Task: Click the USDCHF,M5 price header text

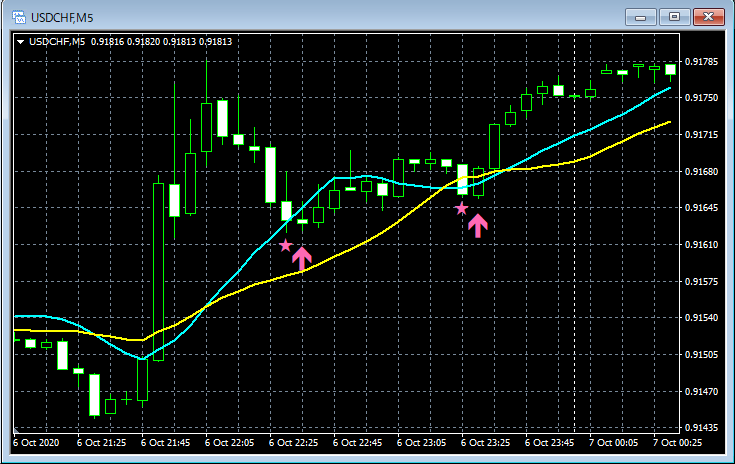Action: 130,42
